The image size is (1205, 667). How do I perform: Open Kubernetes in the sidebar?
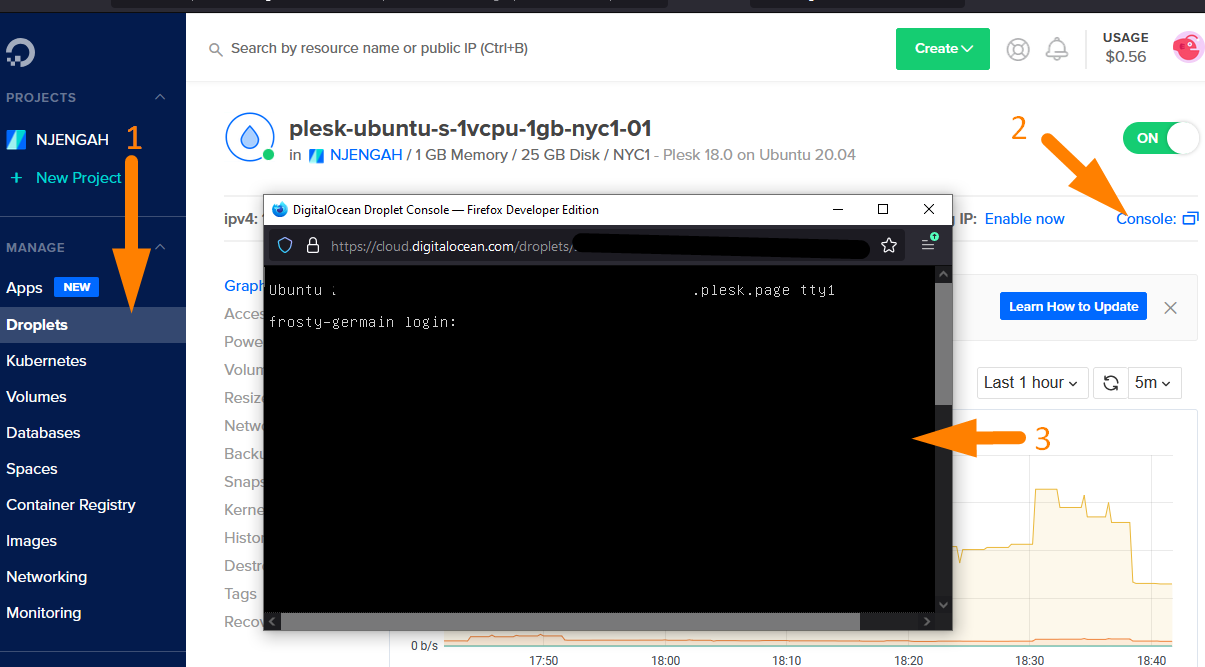(x=46, y=361)
